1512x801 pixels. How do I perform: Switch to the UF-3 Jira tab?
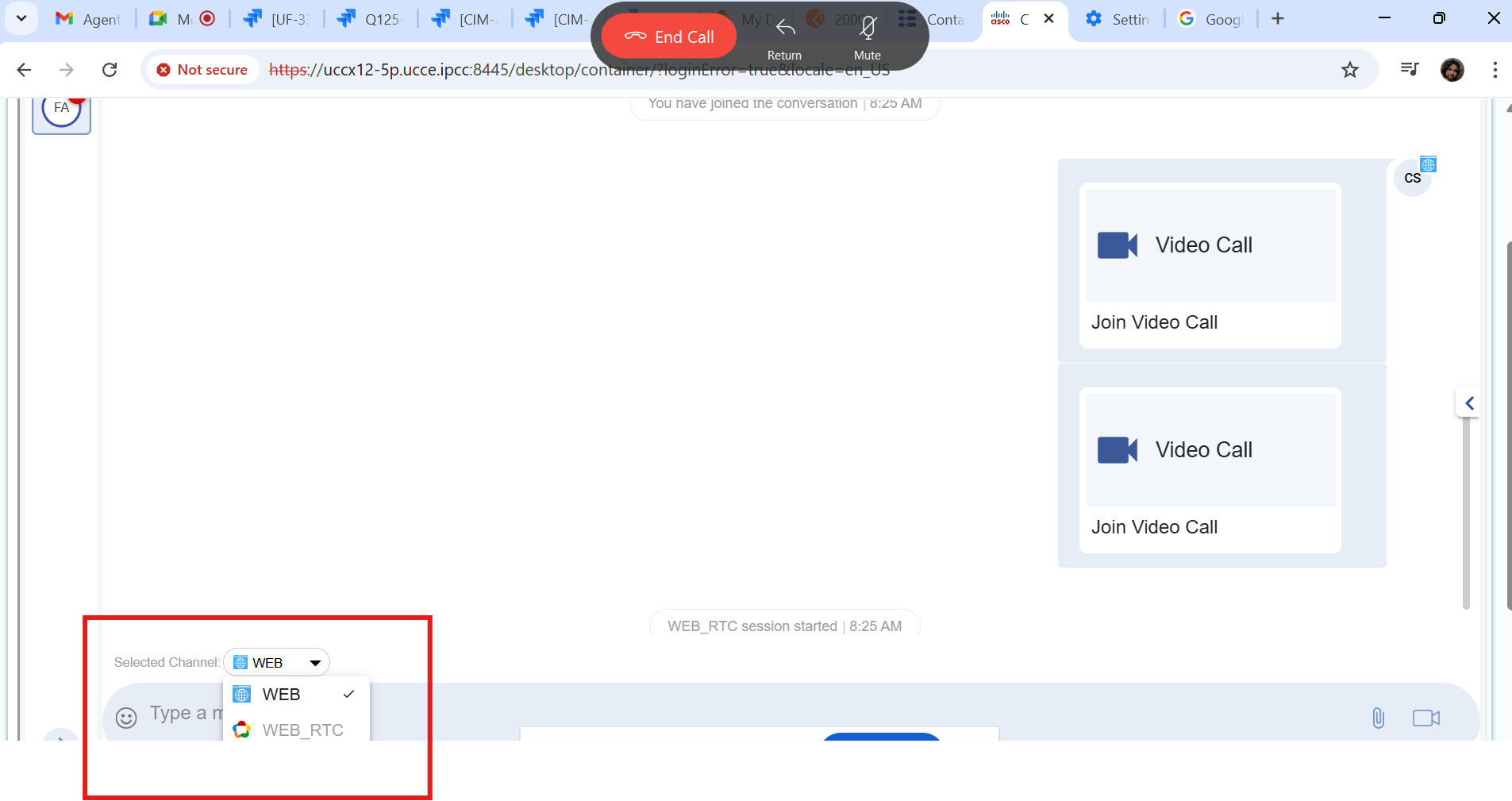pyautogui.click(x=277, y=19)
